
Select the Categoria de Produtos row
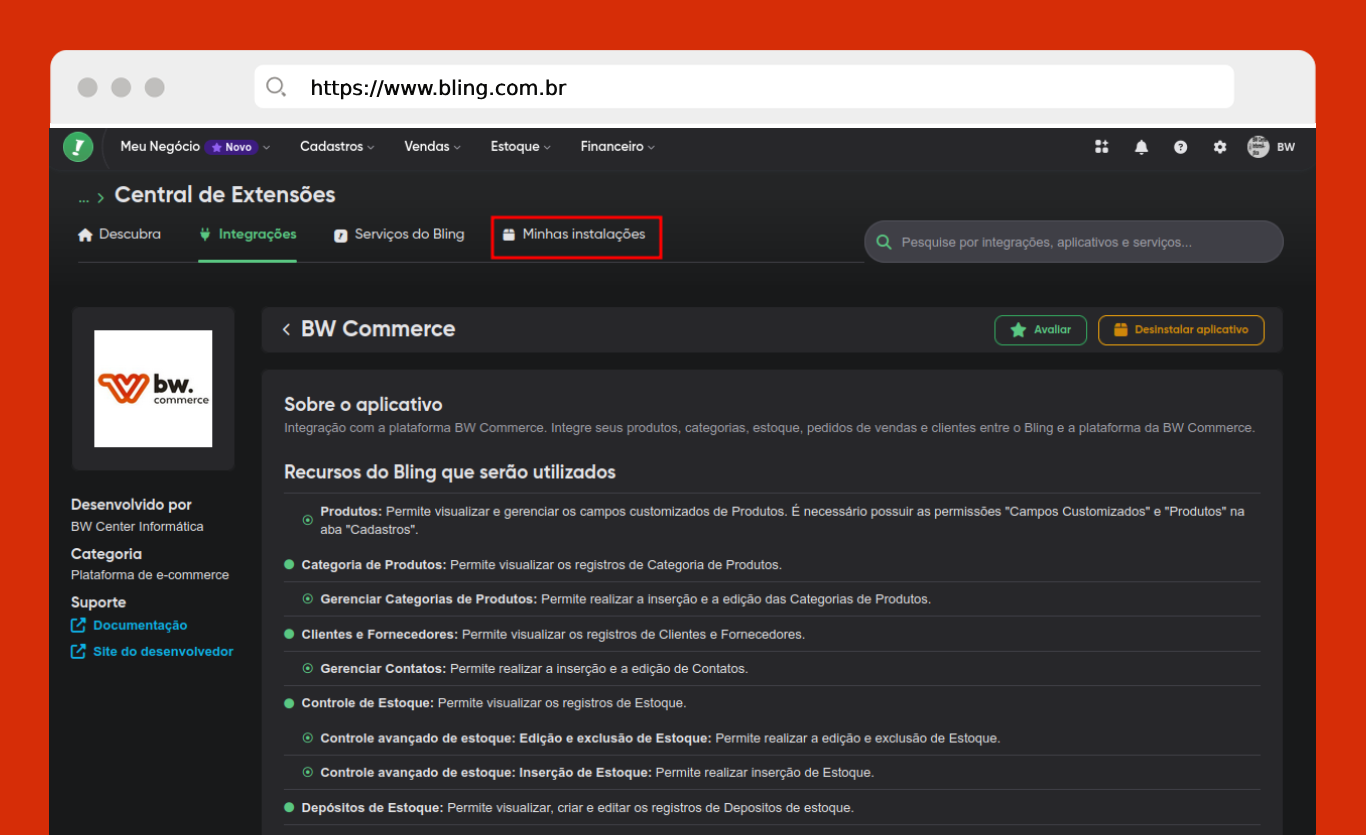tap(772, 564)
